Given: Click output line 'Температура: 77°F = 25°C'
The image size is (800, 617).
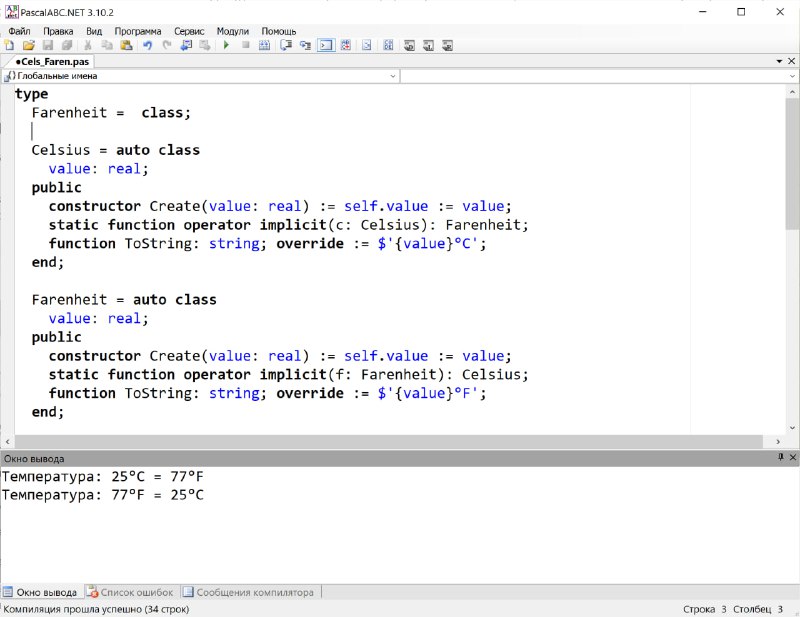Looking at the screenshot, I should 103,495.
